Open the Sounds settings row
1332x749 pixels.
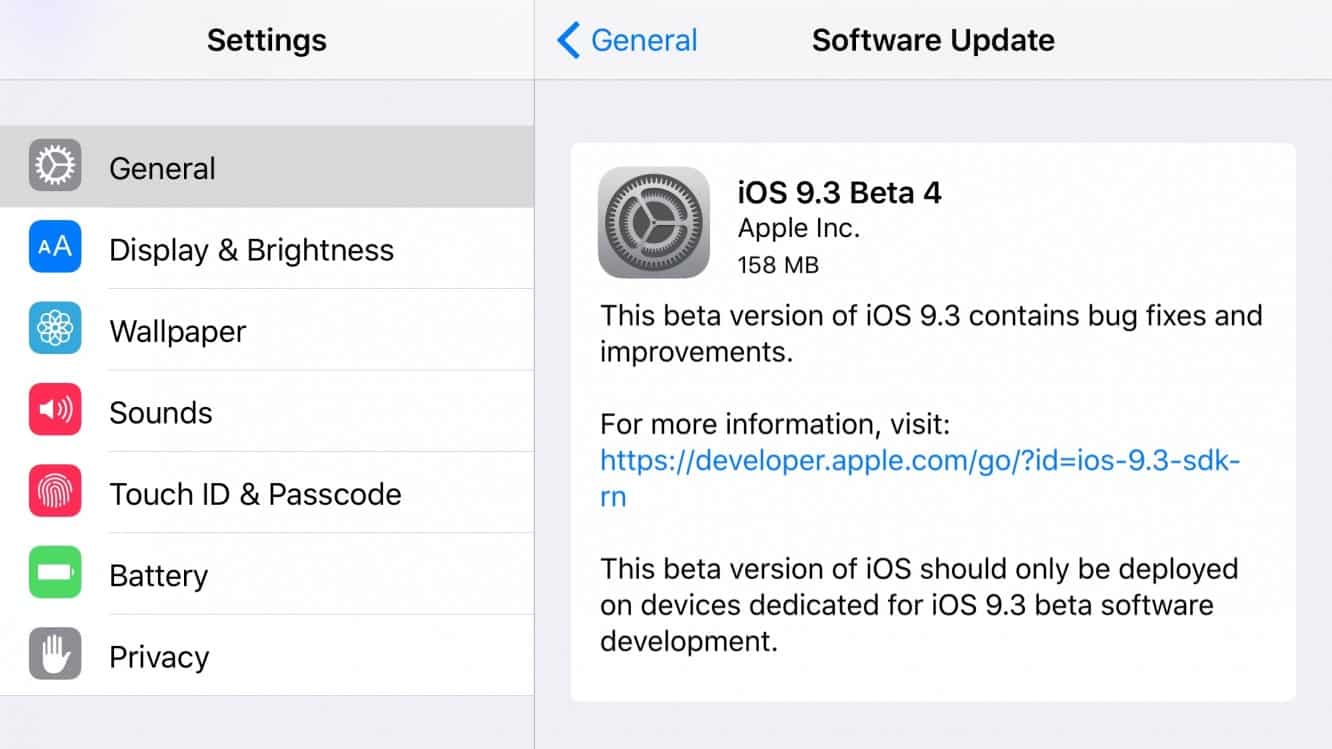point(300,412)
